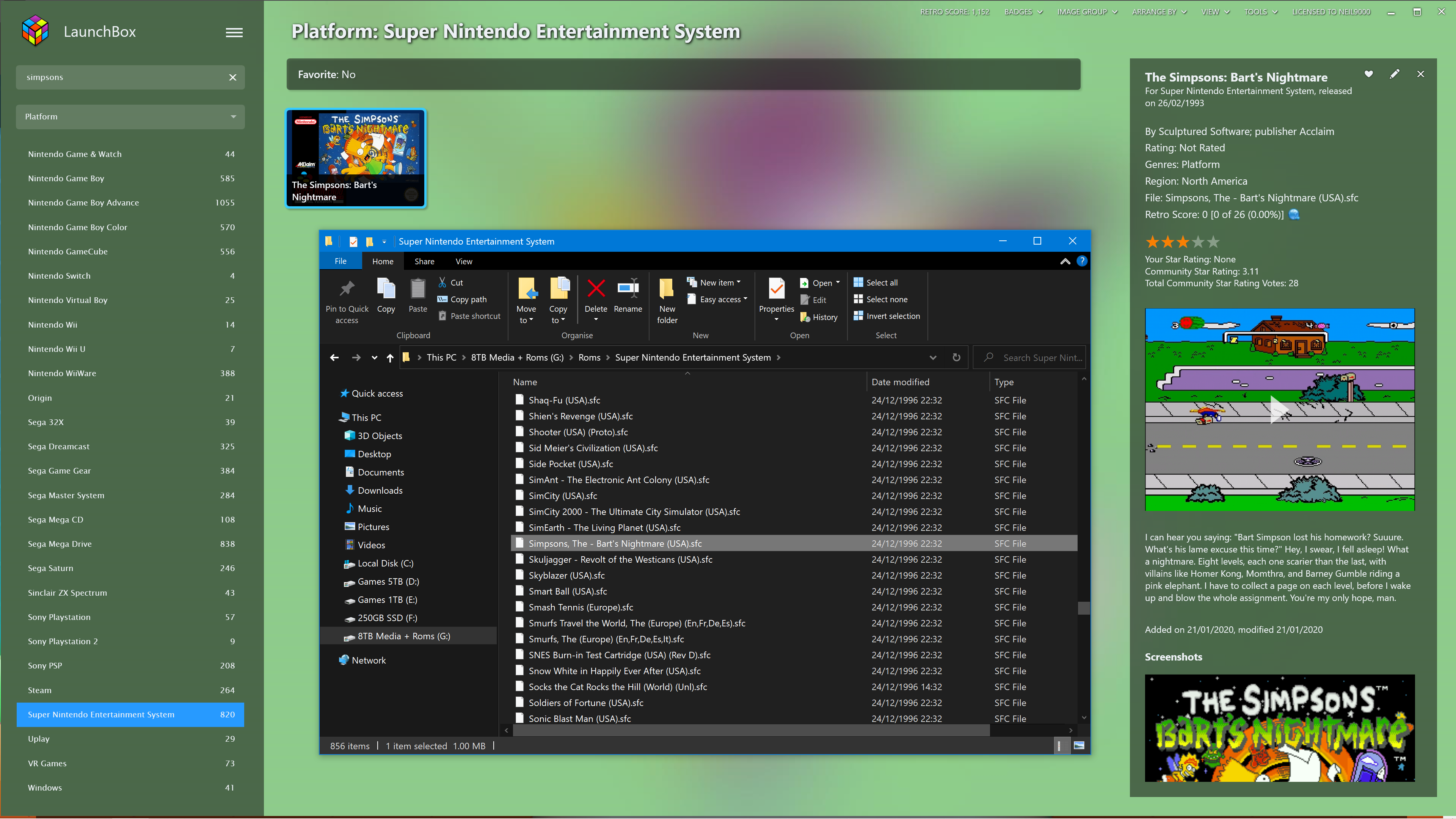This screenshot has width=1456, height=819.
Task: Click Paste shortcut in ribbon
Action: point(469,316)
